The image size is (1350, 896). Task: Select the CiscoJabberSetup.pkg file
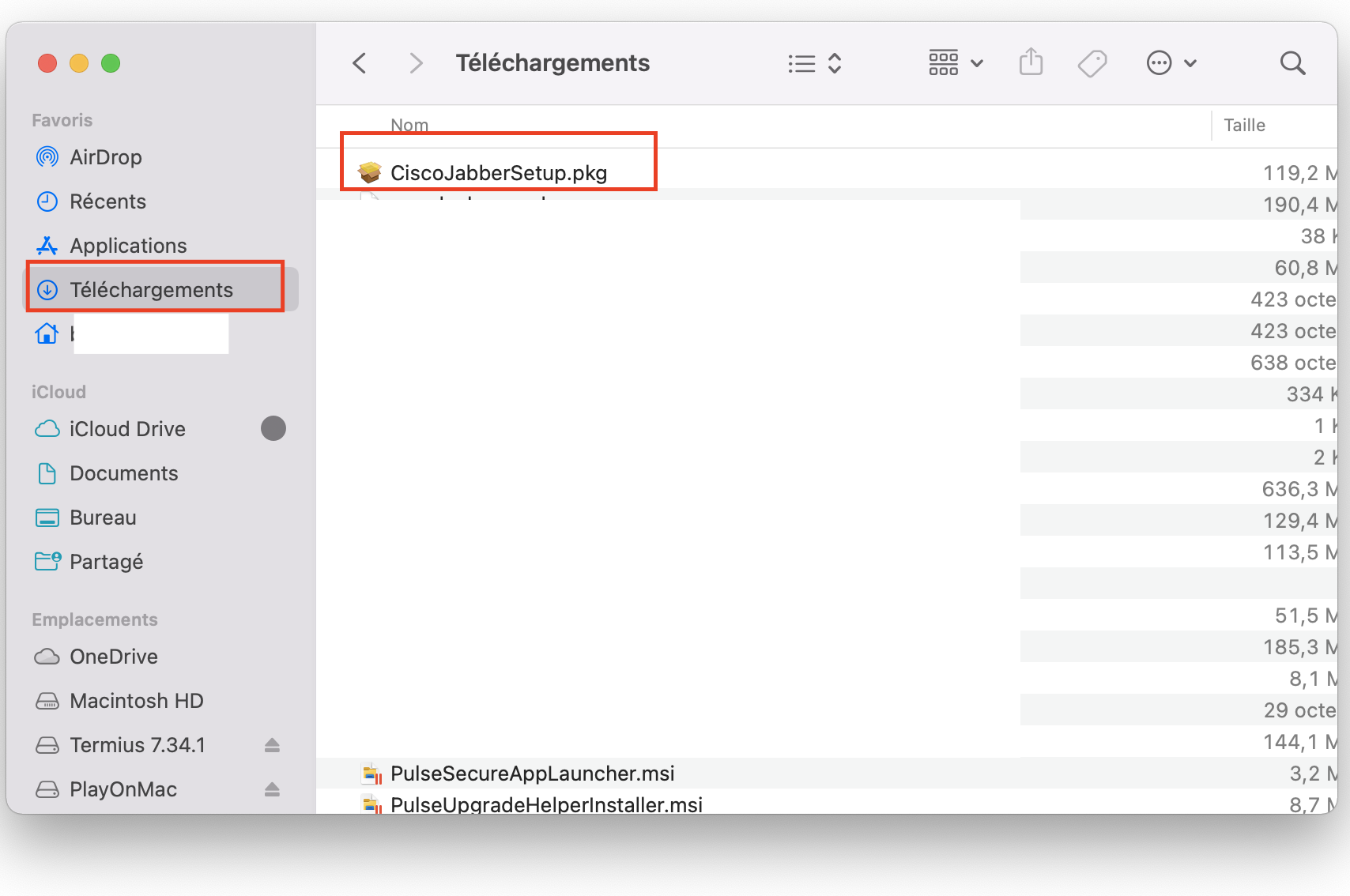(x=498, y=173)
